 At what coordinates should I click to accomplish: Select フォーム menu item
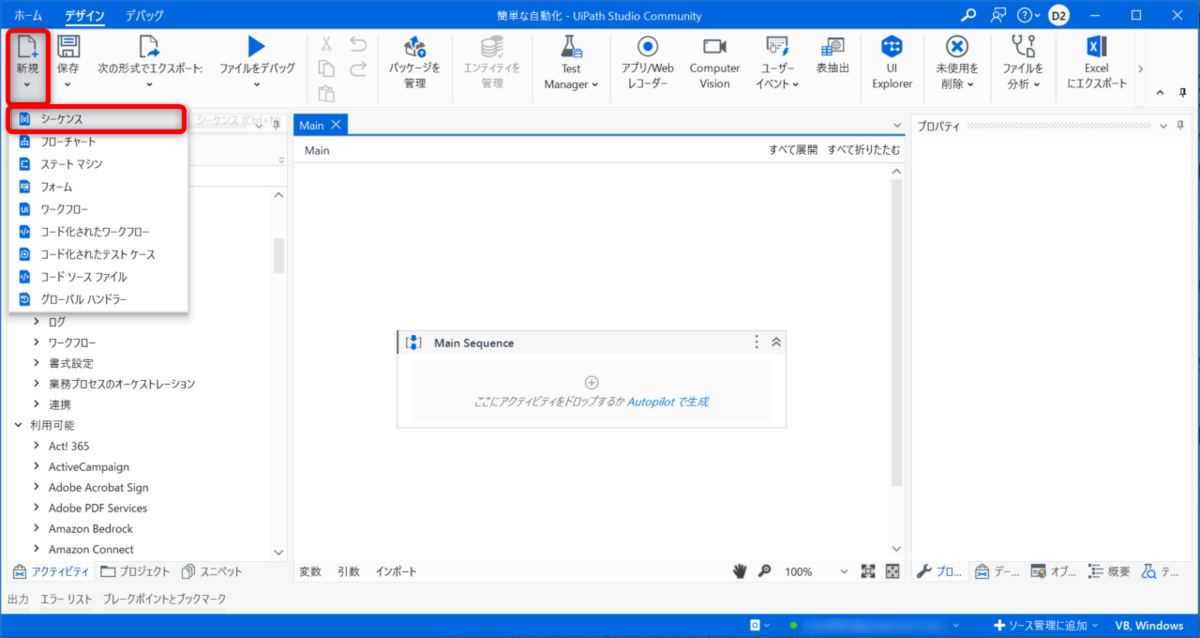point(98,187)
